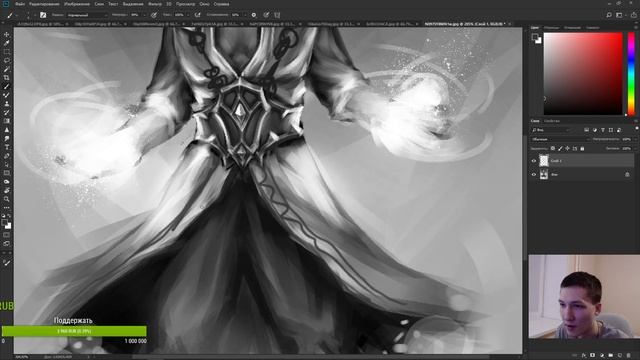Select the Слой 1 layer name
640x360 pixels.
(x=556, y=161)
